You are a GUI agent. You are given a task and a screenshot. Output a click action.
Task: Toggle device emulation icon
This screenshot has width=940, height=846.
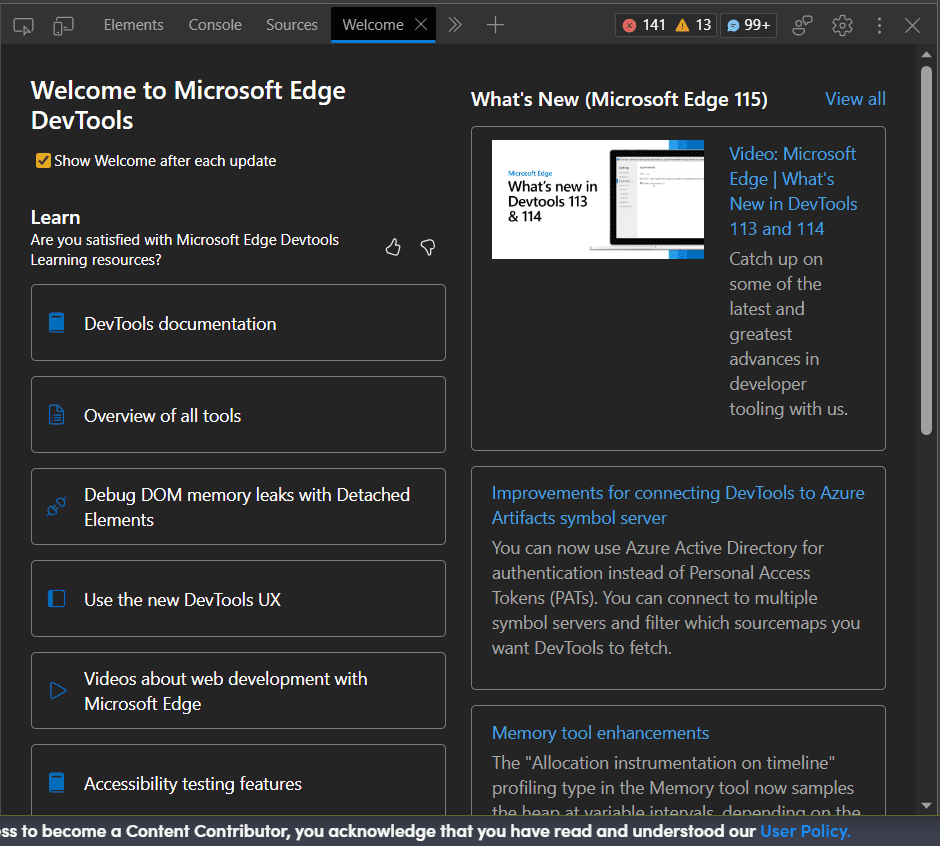64,25
